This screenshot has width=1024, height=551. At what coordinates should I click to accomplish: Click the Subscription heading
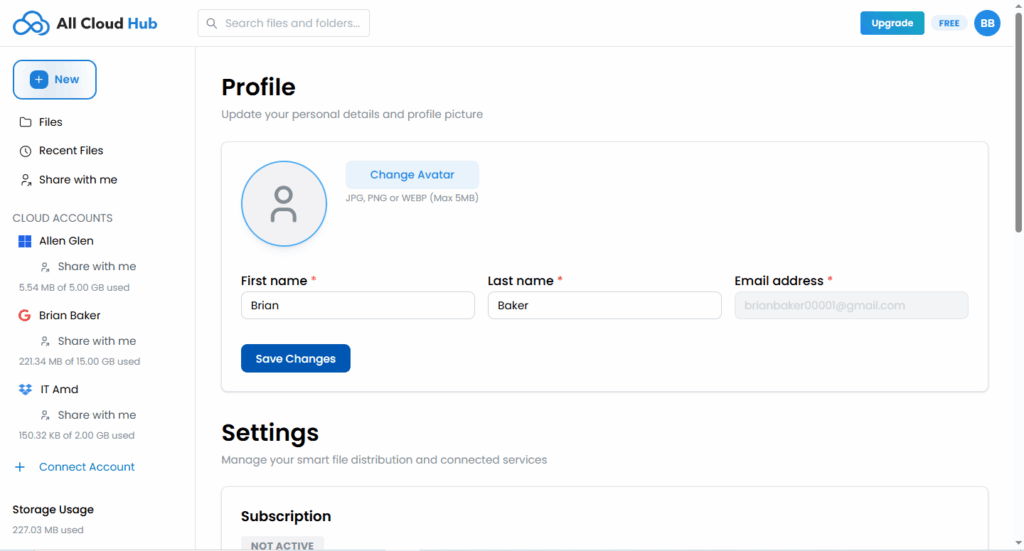click(286, 516)
